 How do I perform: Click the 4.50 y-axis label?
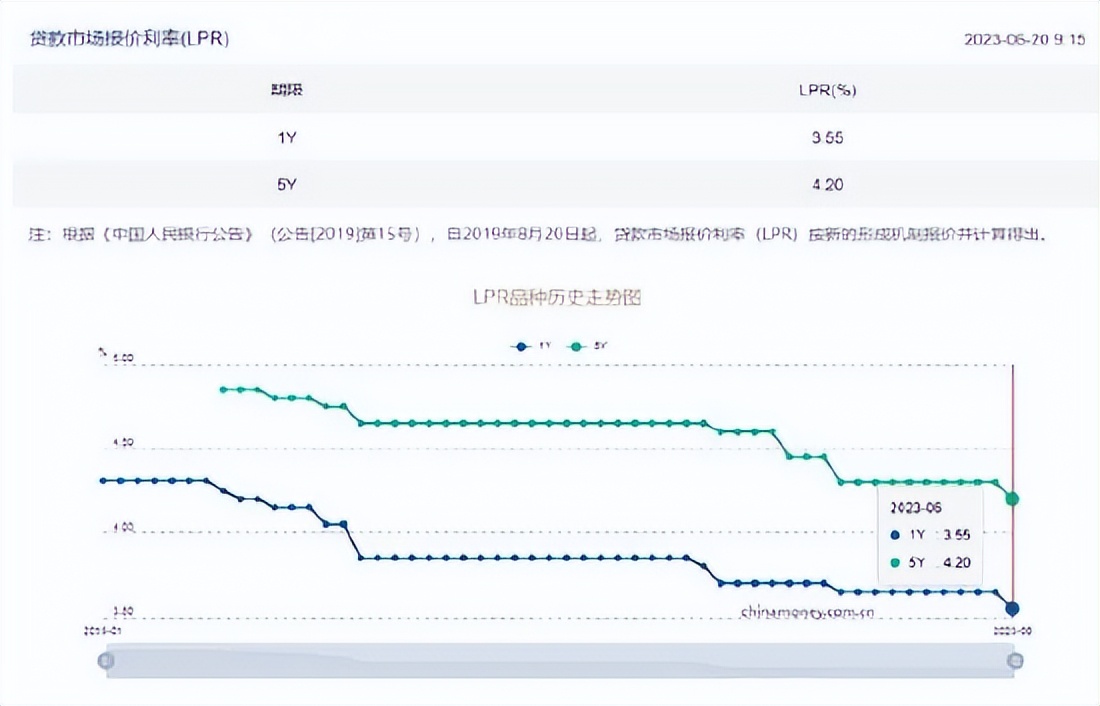coord(123,443)
